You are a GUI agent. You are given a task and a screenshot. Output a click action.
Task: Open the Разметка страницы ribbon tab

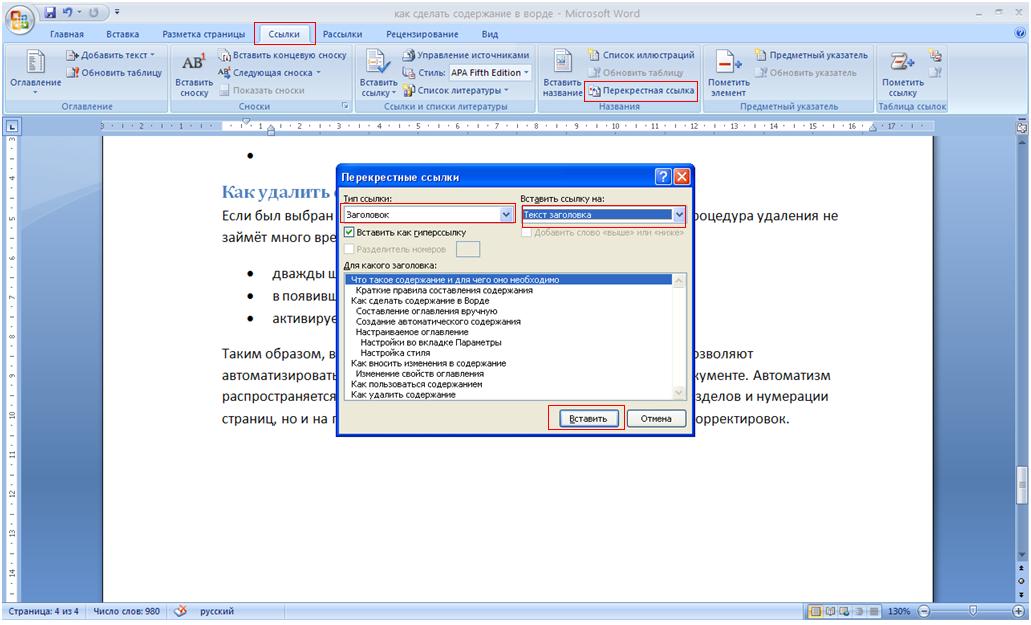pyautogui.click(x=203, y=34)
